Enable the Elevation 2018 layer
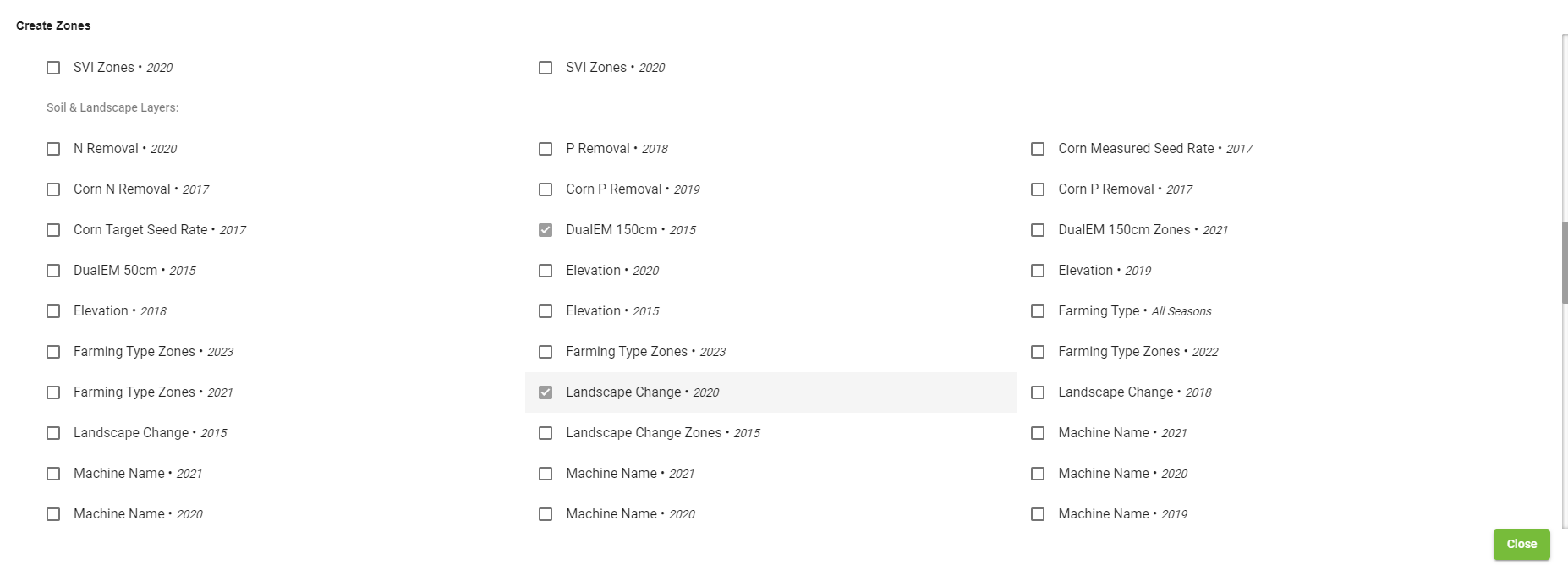 pos(53,311)
